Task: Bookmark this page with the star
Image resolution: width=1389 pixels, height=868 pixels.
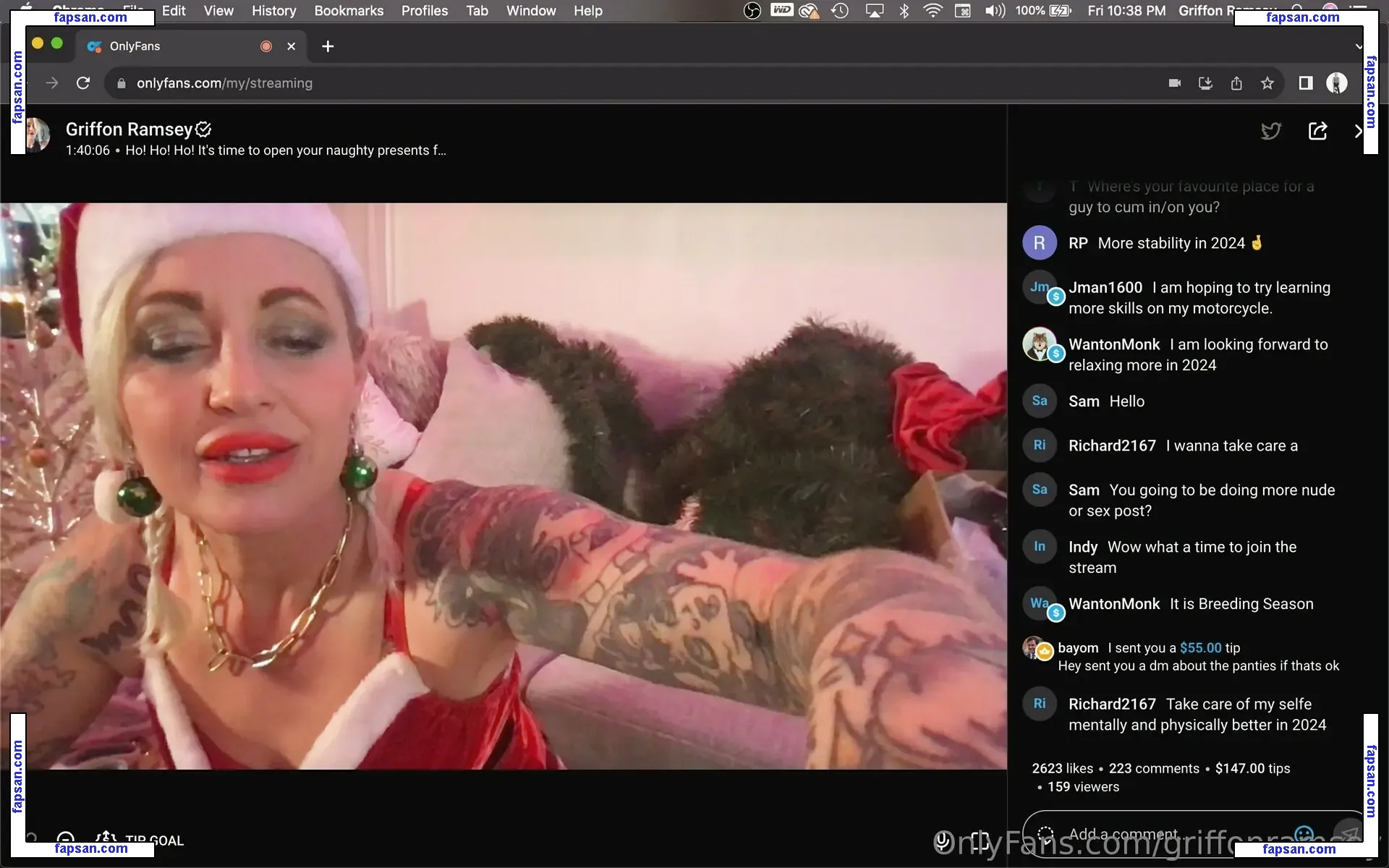Action: click(1267, 83)
